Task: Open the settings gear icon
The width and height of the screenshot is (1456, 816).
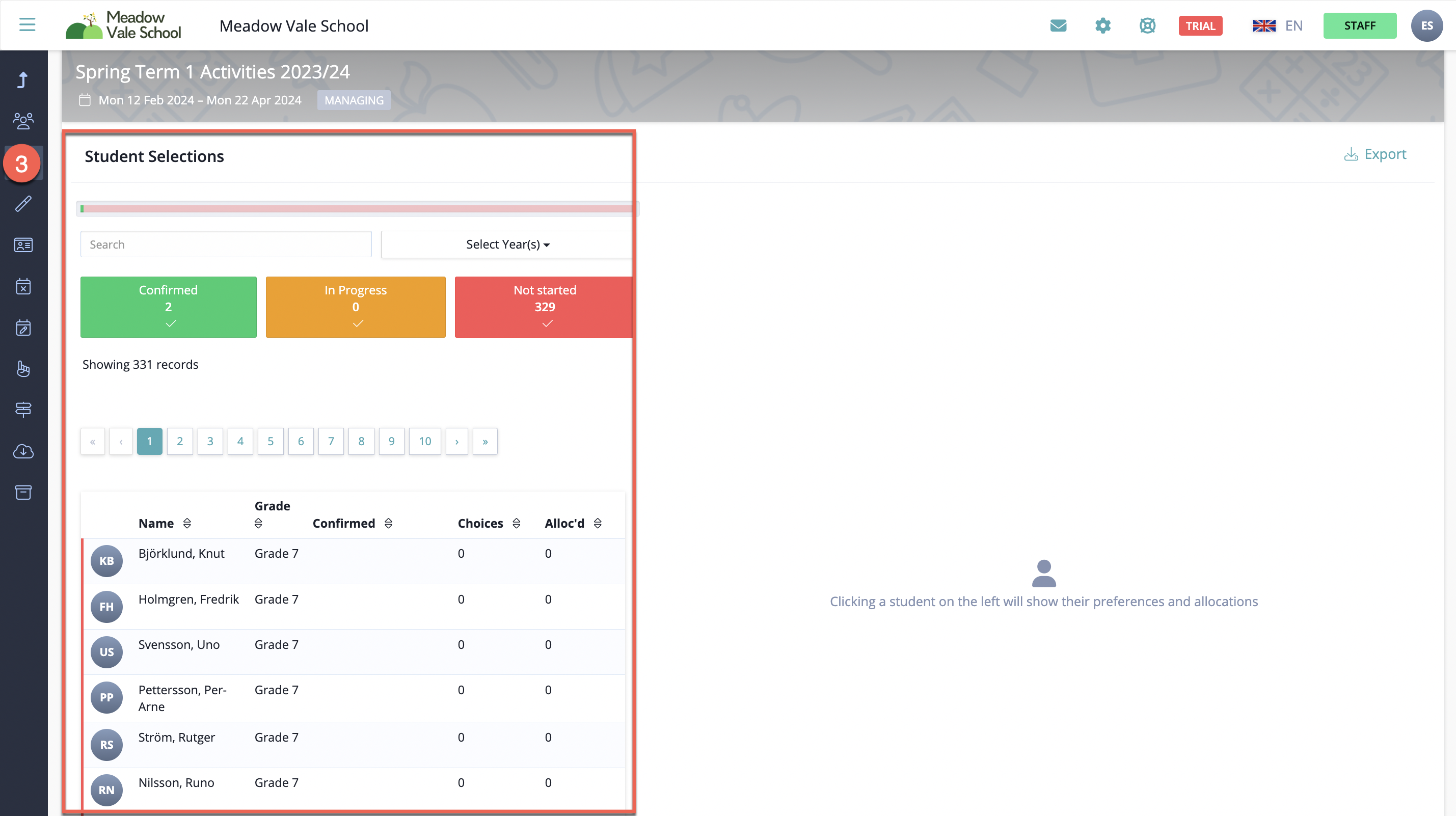Action: pos(1103,25)
